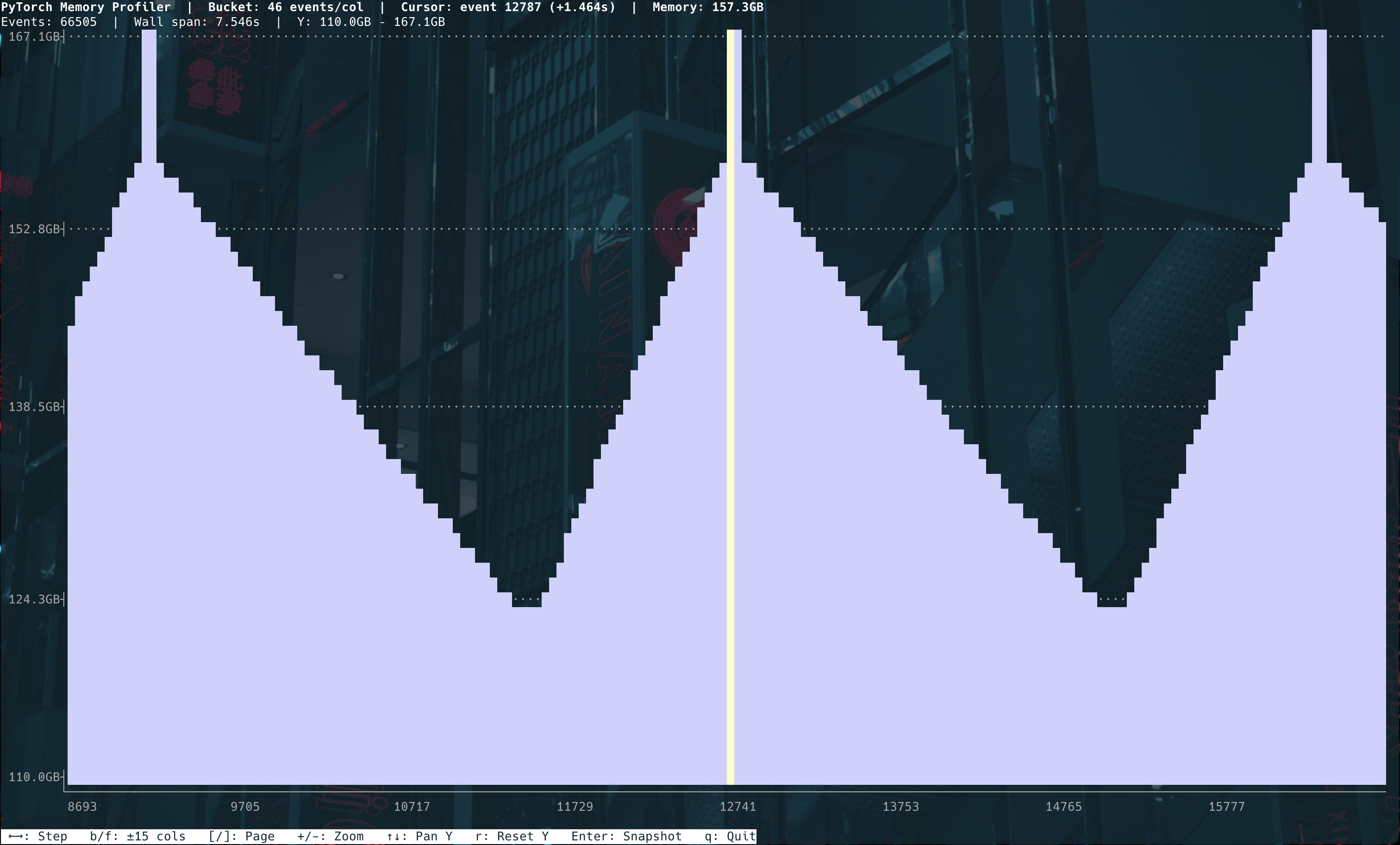The width and height of the screenshot is (1400, 845).
Task: Click the yellow cursor line at event 12787
Action: point(730,407)
